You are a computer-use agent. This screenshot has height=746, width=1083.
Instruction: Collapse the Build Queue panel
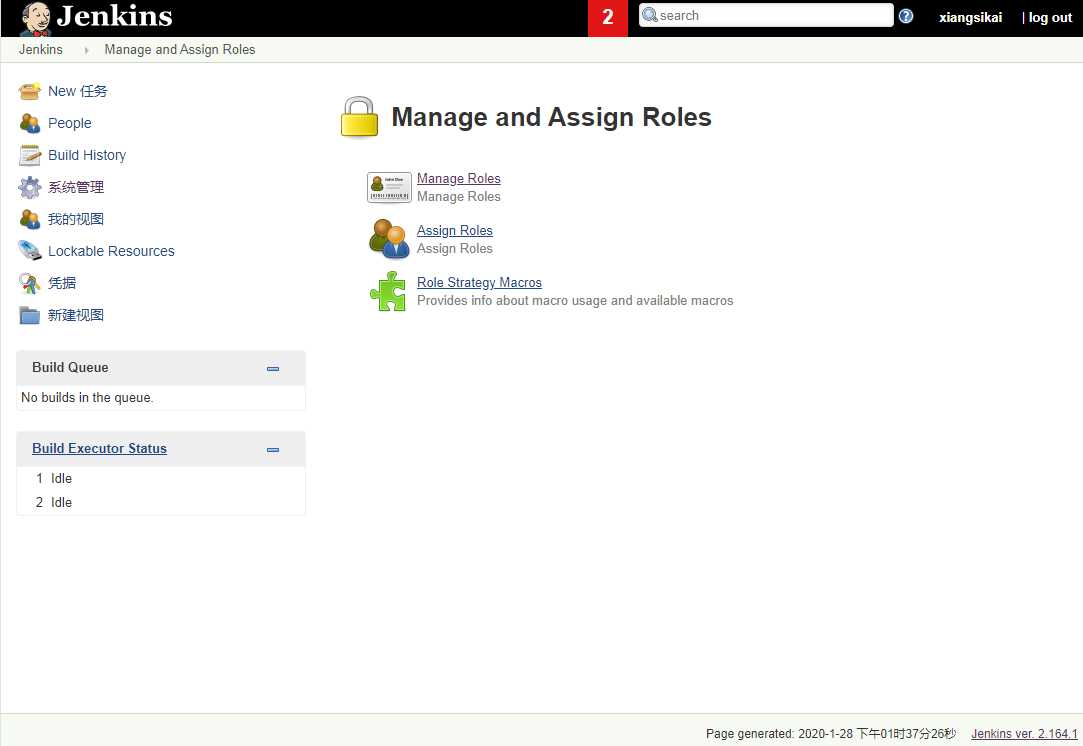pos(273,369)
